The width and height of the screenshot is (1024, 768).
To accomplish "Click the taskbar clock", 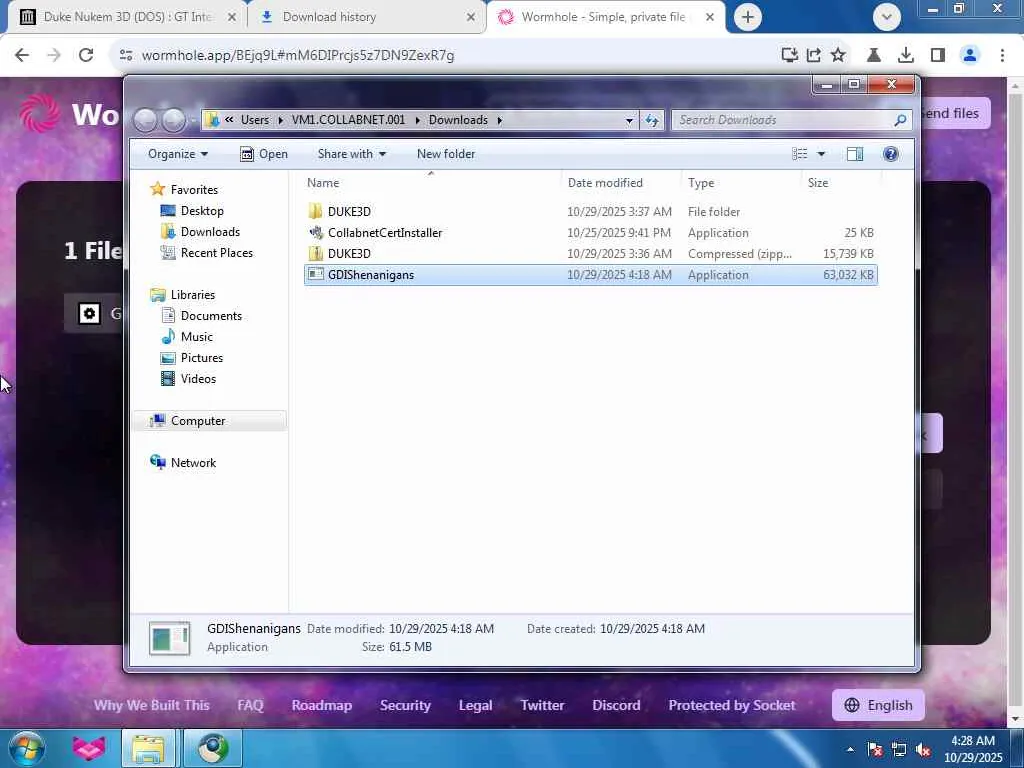I will (x=972, y=749).
